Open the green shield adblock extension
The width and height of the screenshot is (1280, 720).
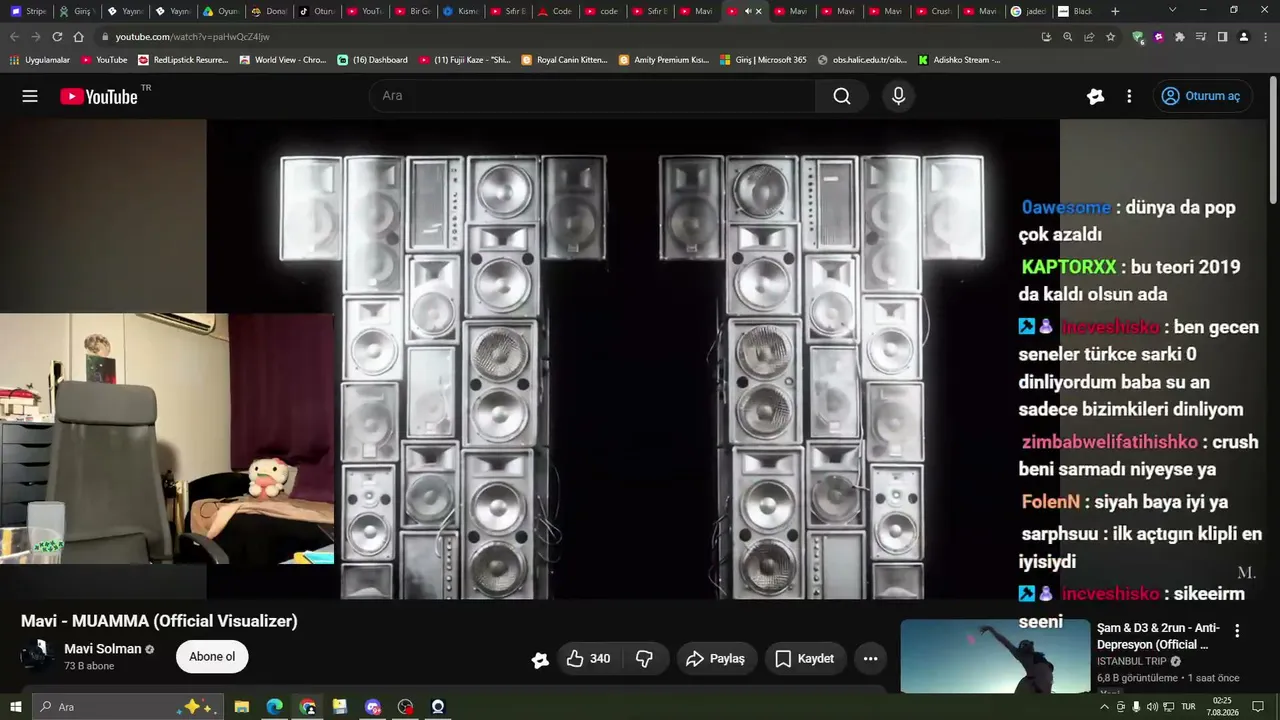point(1138,37)
